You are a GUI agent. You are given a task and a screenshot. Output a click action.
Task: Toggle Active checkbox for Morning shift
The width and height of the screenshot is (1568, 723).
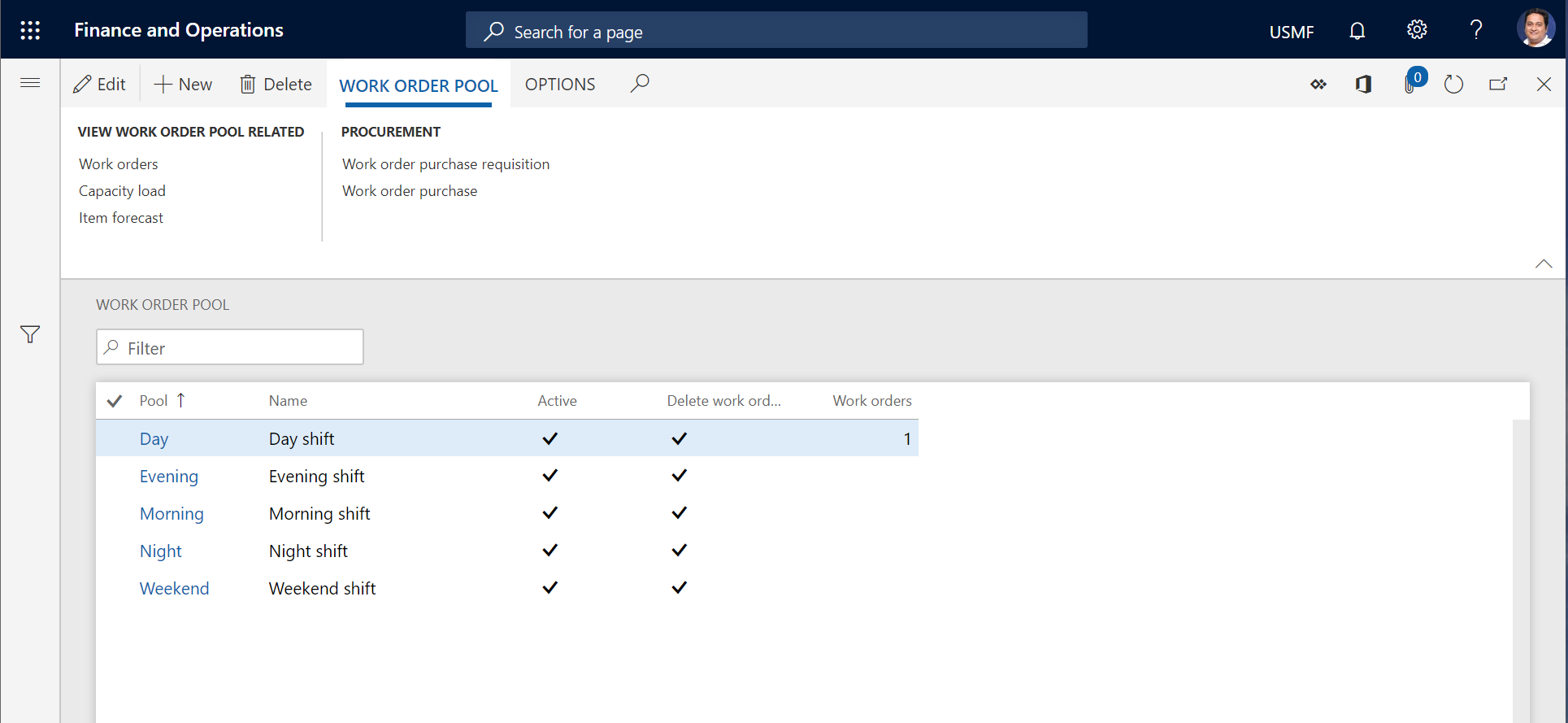point(550,512)
